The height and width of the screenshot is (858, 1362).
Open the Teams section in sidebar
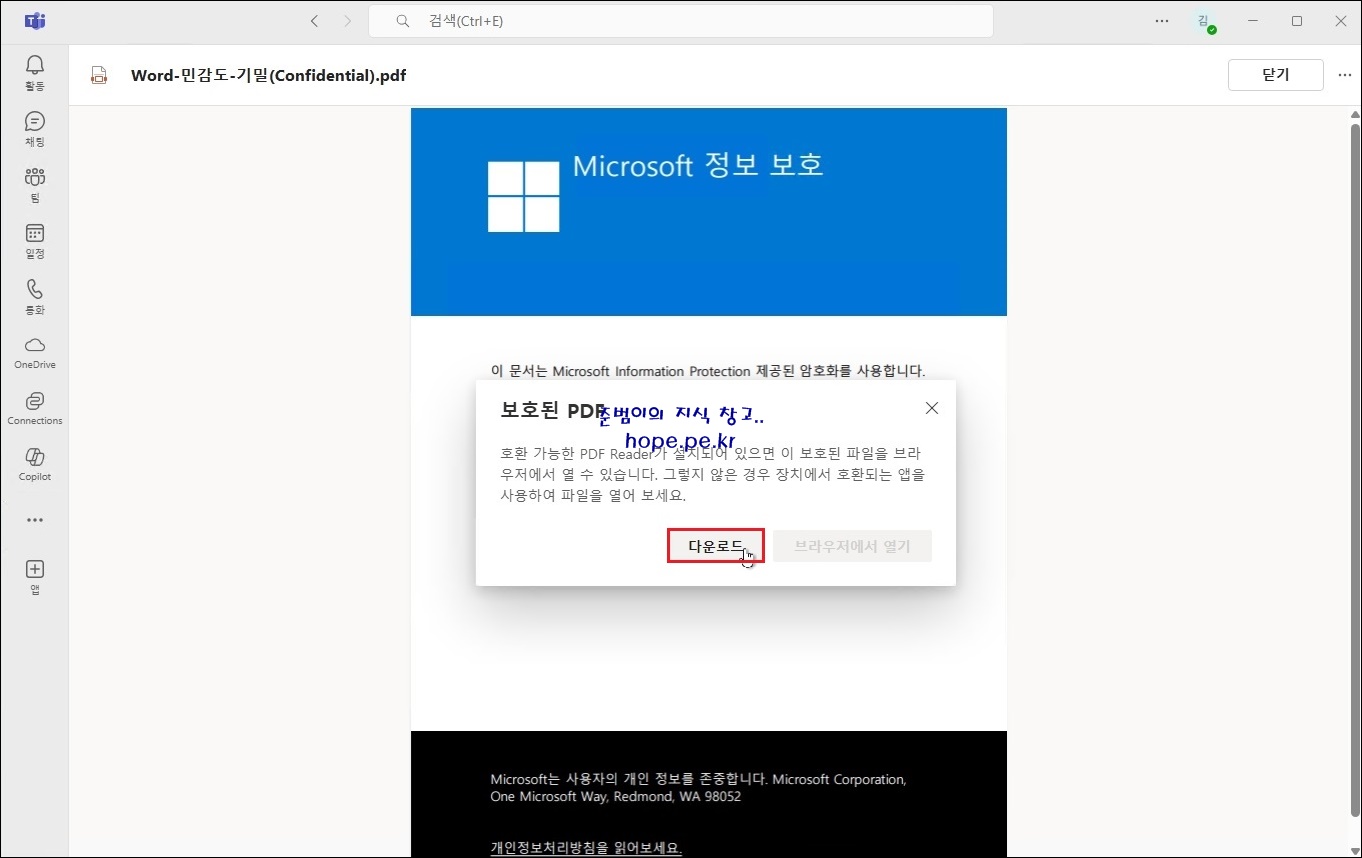coord(35,185)
